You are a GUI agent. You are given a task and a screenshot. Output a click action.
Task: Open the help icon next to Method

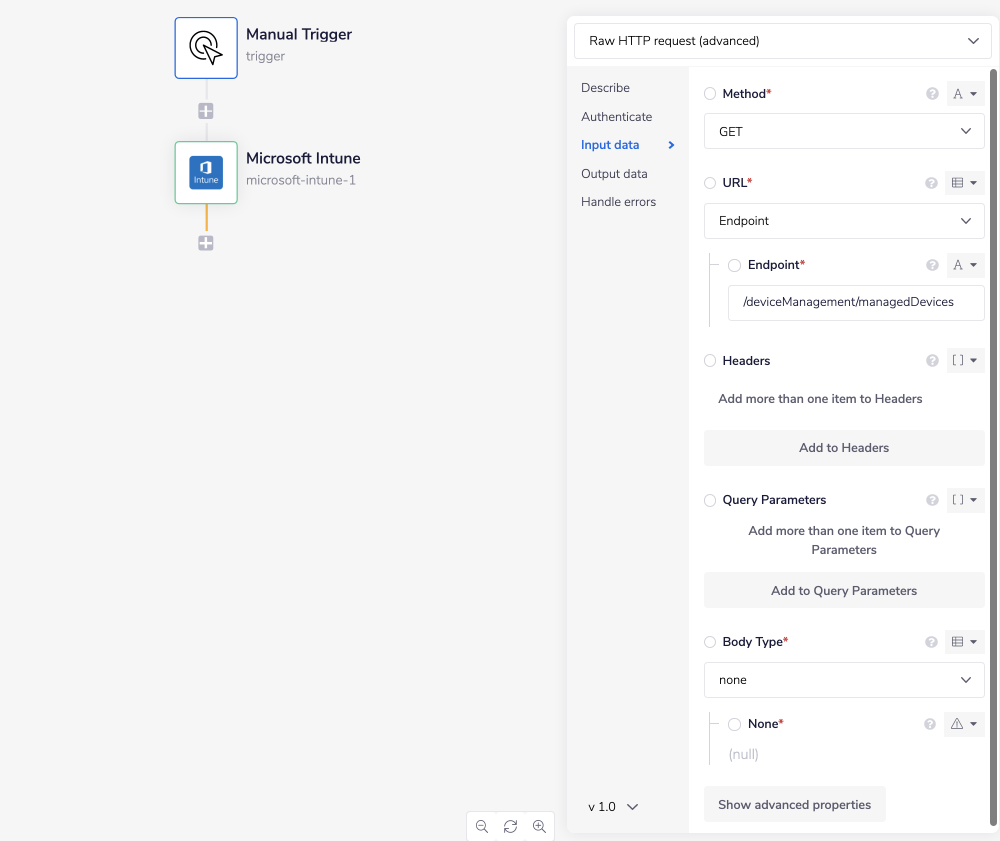[932, 93]
